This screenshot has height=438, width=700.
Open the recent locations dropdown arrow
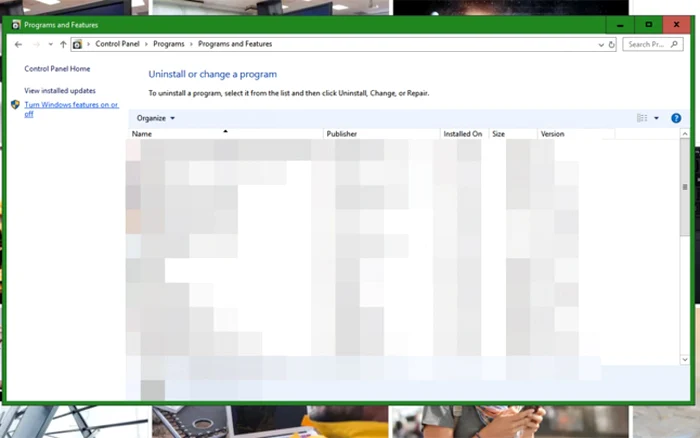(50, 44)
